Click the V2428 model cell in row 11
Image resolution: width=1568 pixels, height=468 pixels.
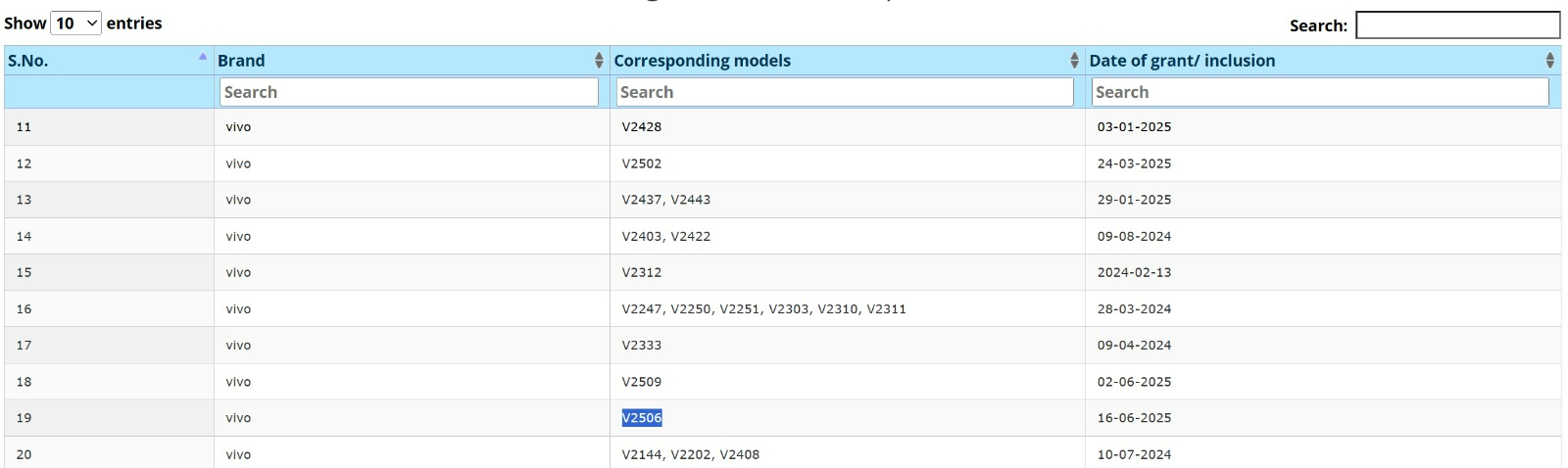642,127
